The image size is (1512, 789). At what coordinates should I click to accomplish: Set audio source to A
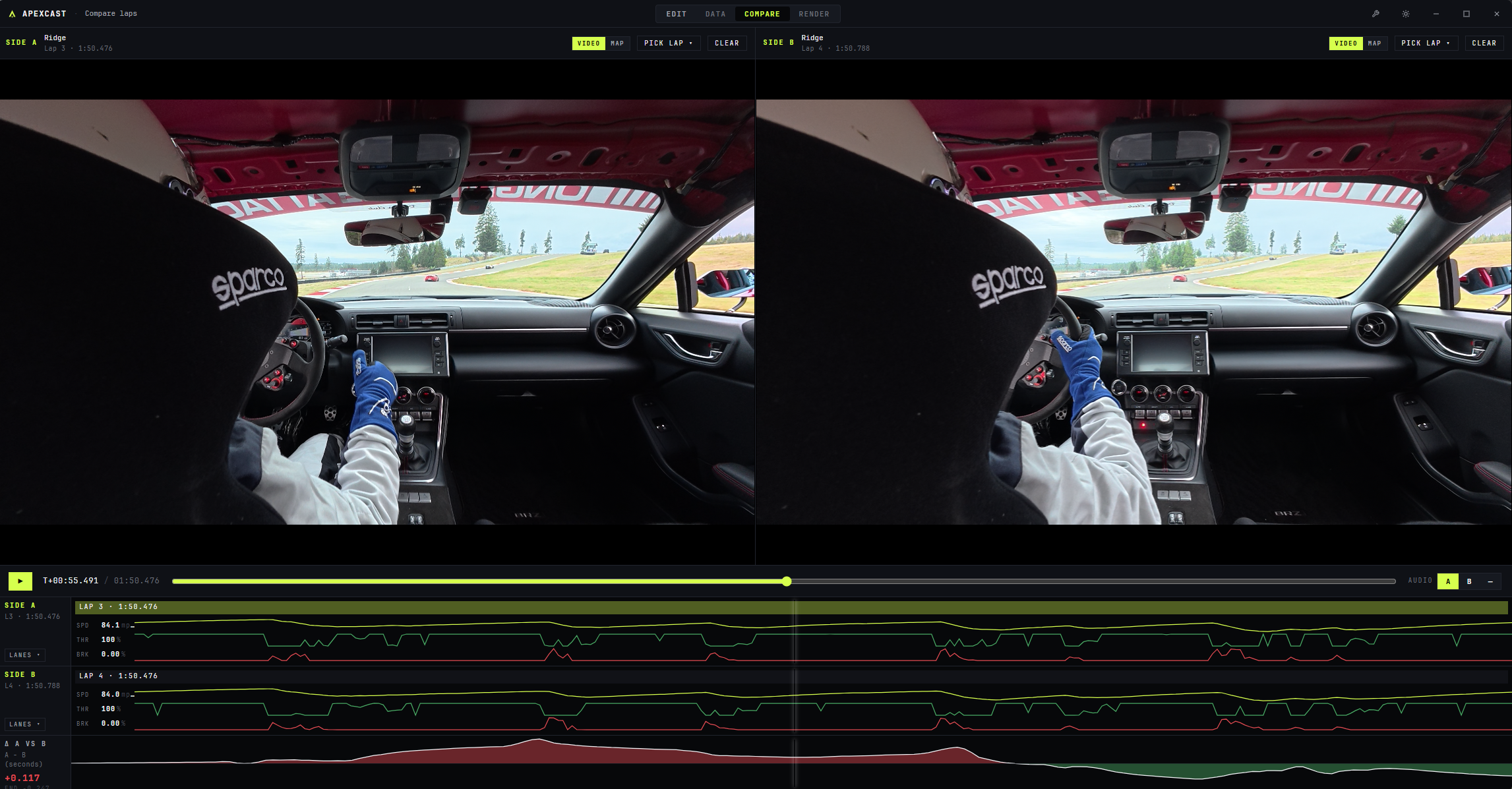coord(1448,581)
